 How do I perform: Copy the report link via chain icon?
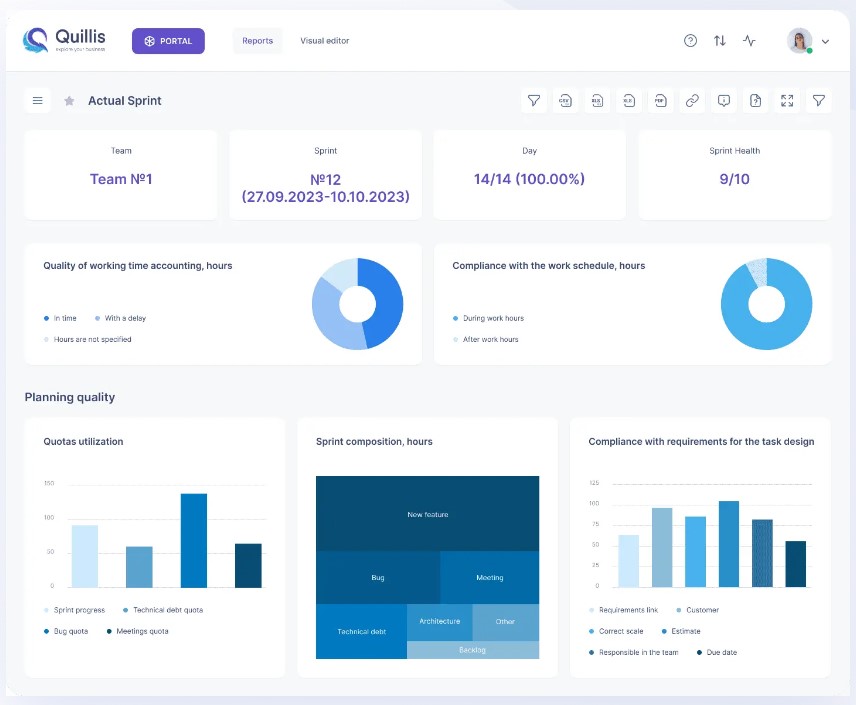(692, 101)
